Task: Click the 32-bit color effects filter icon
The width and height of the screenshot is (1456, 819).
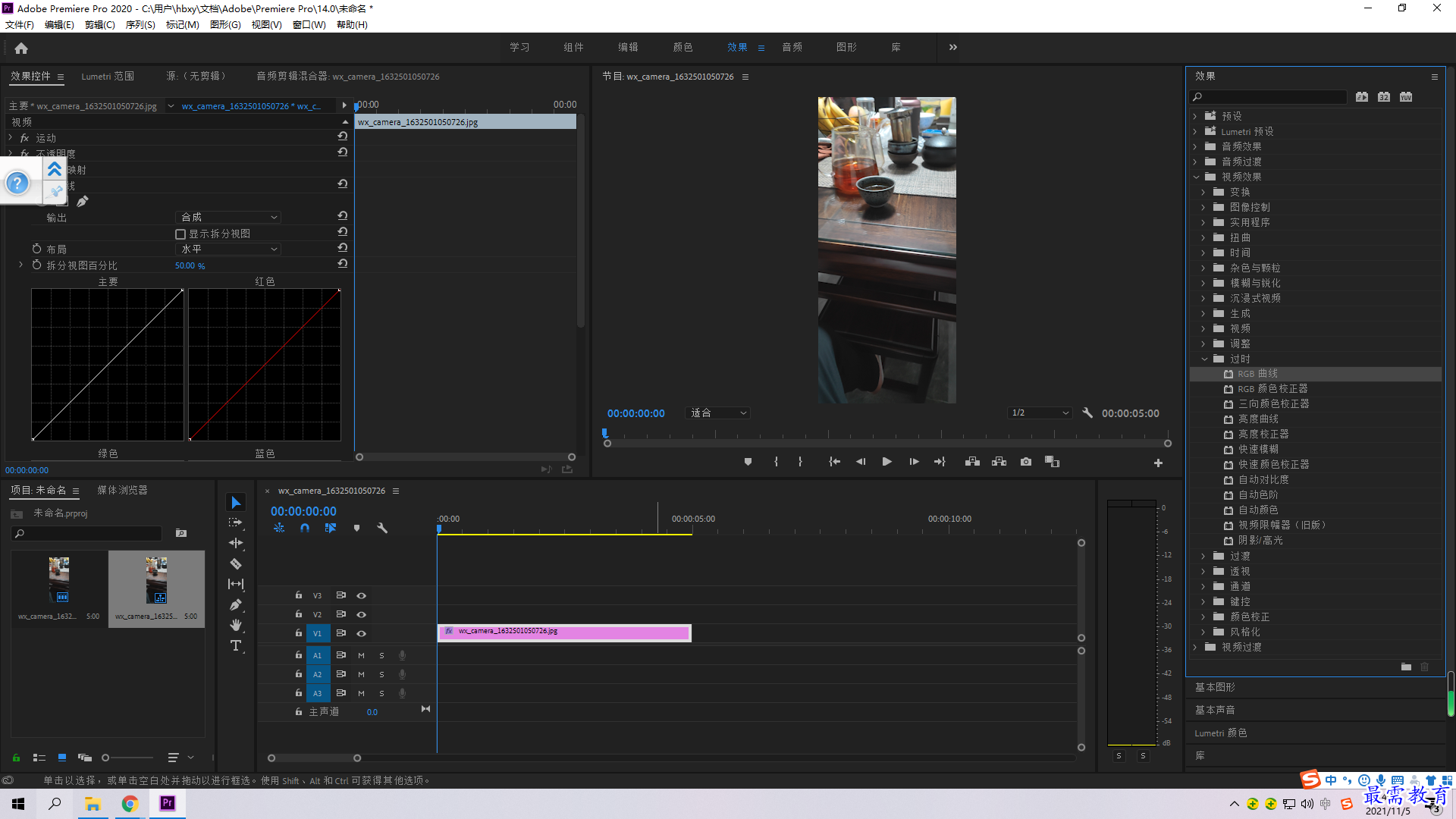Action: point(1384,96)
